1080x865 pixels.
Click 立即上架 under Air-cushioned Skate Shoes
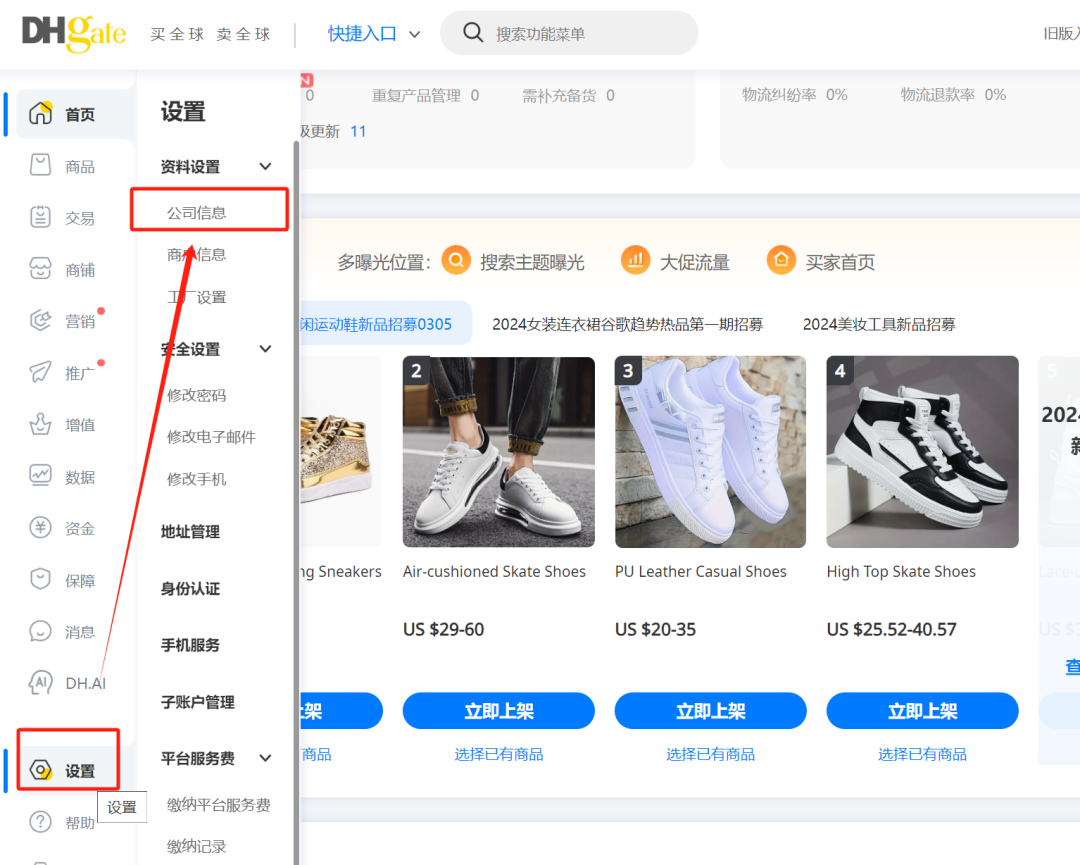click(498, 710)
